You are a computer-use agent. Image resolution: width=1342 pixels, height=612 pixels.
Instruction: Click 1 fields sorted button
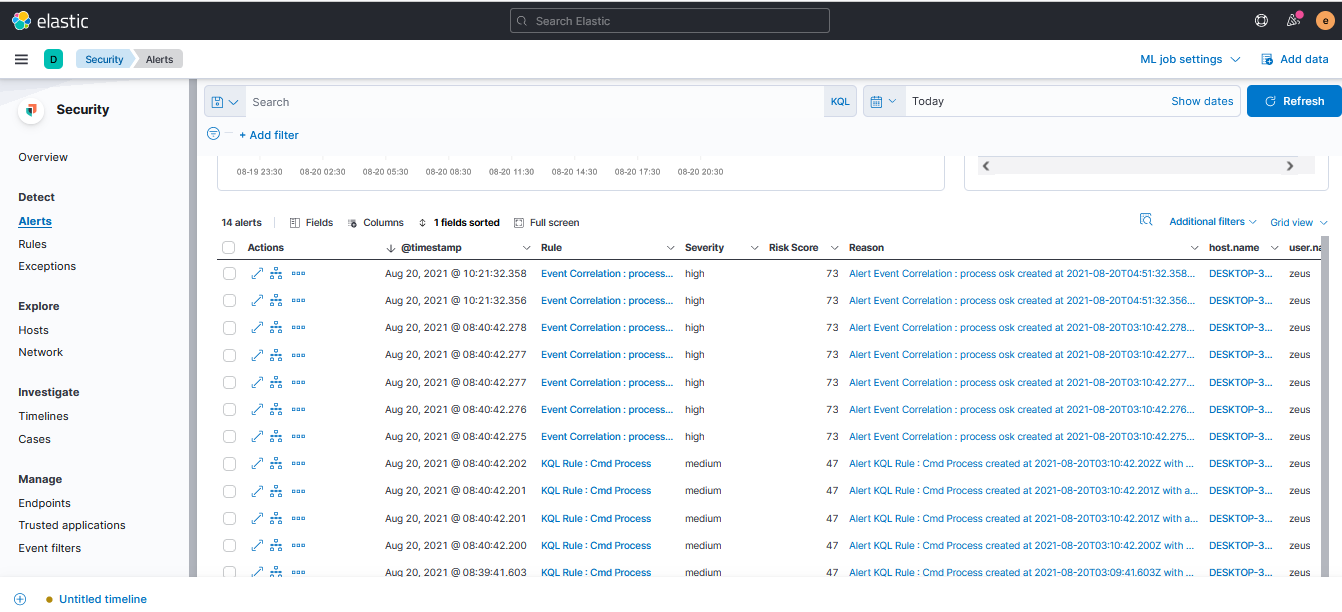pos(459,222)
